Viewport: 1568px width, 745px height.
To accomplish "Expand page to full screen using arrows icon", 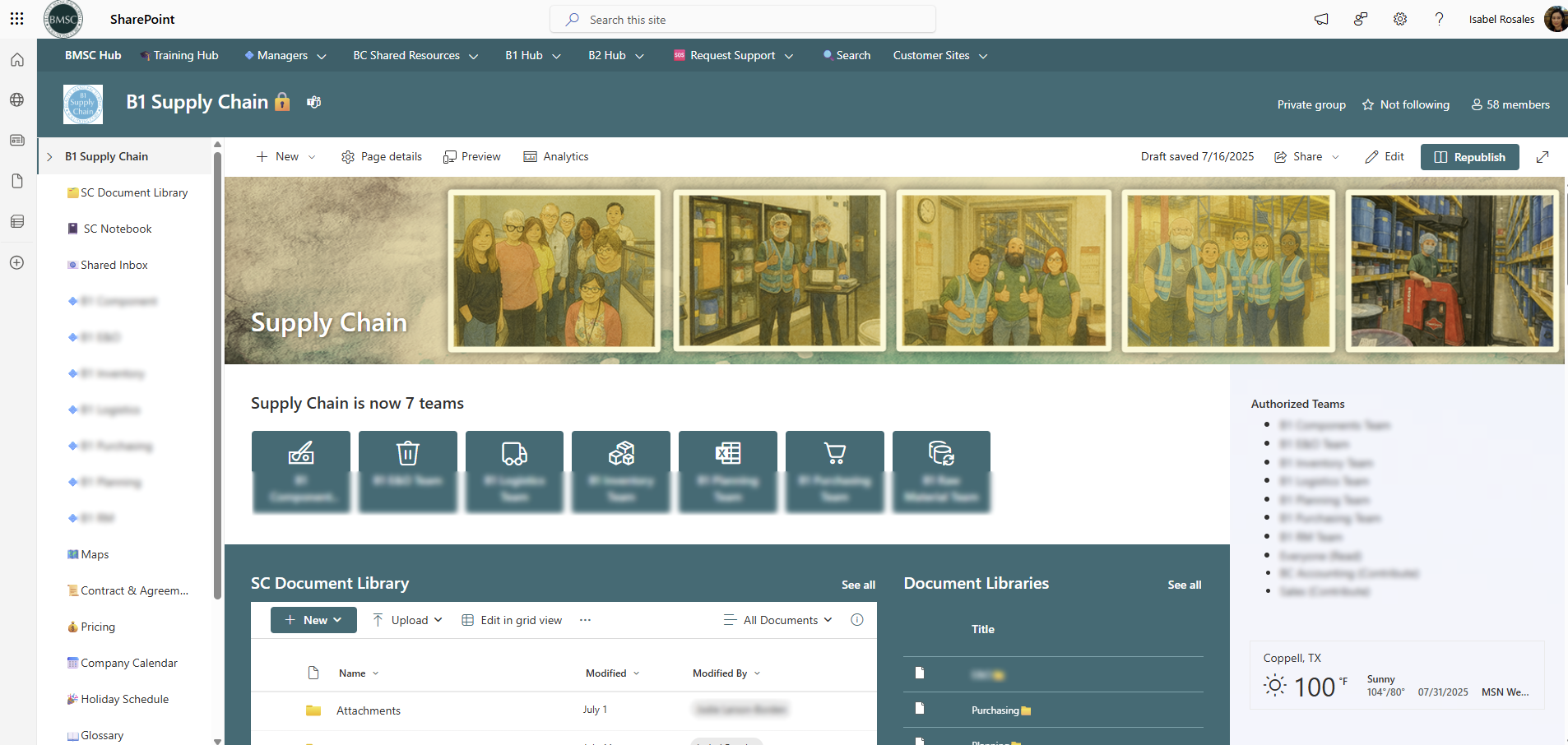I will coord(1542,157).
